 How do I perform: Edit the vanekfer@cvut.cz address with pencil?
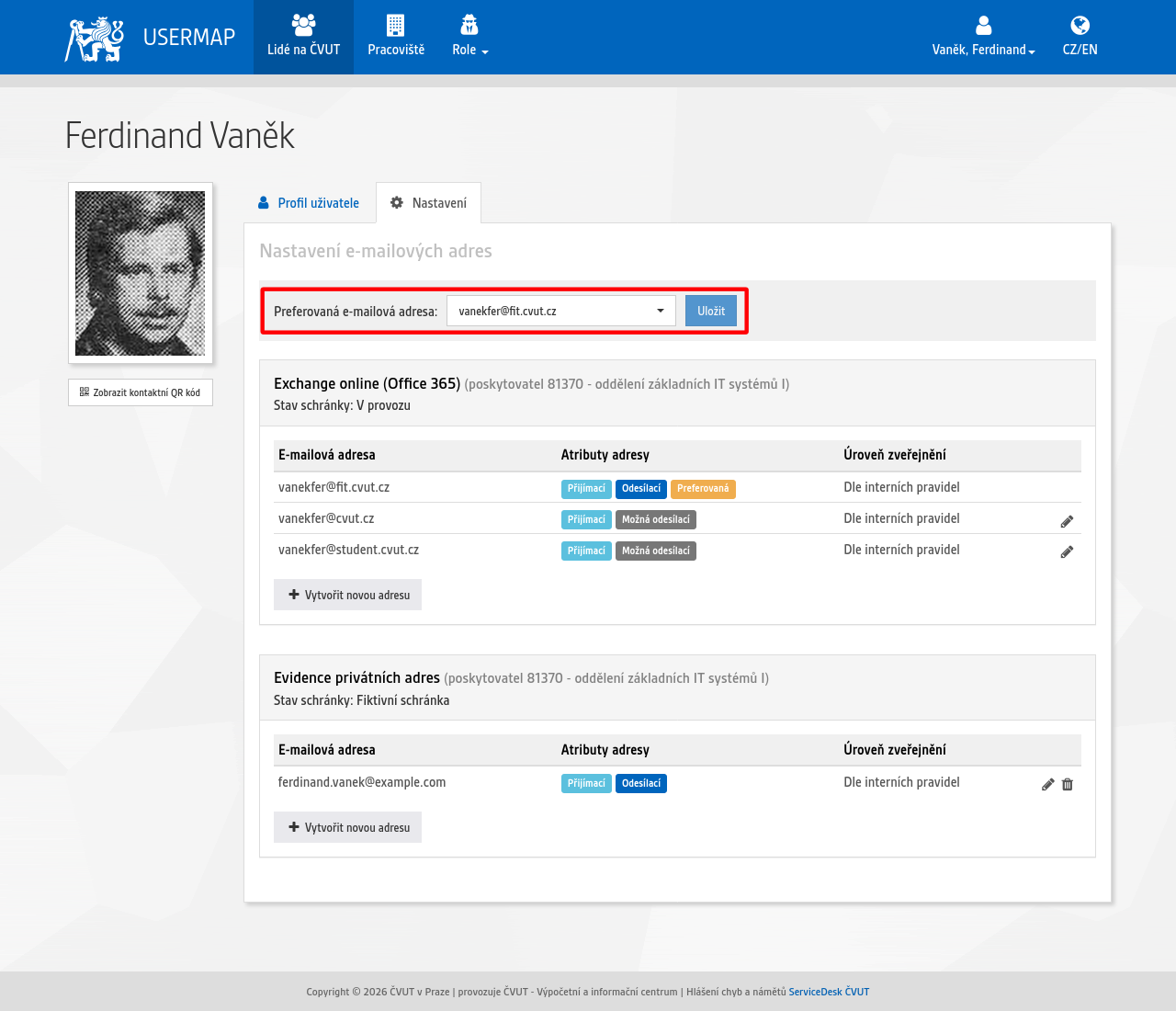(1067, 521)
